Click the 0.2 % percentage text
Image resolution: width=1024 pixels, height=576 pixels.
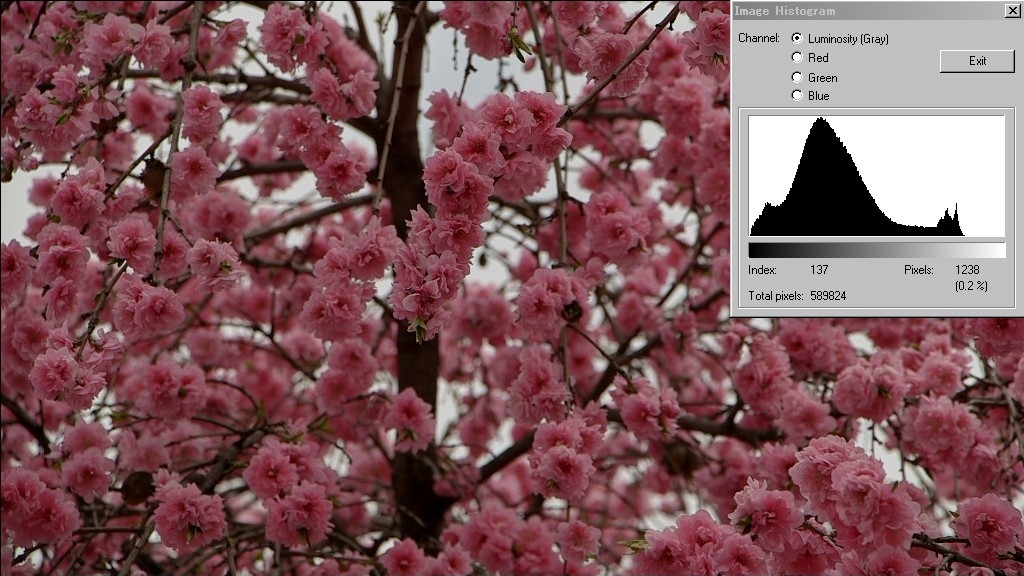tap(971, 285)
